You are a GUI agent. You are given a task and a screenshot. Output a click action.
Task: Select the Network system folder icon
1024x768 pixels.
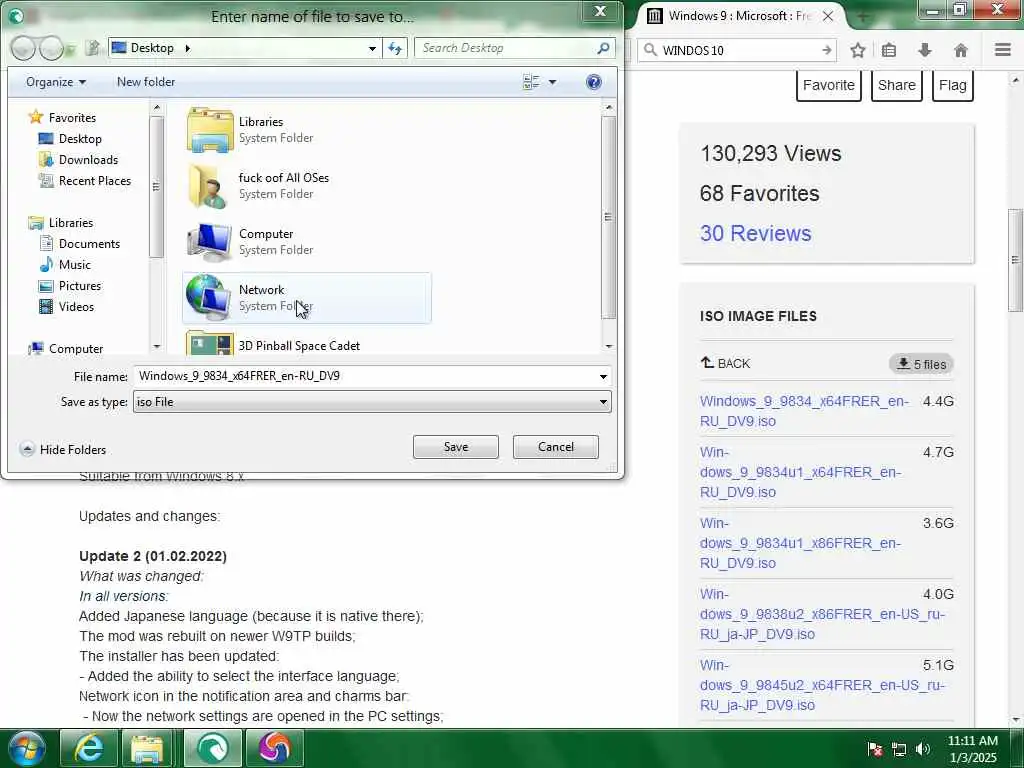[x=210, y=298]
